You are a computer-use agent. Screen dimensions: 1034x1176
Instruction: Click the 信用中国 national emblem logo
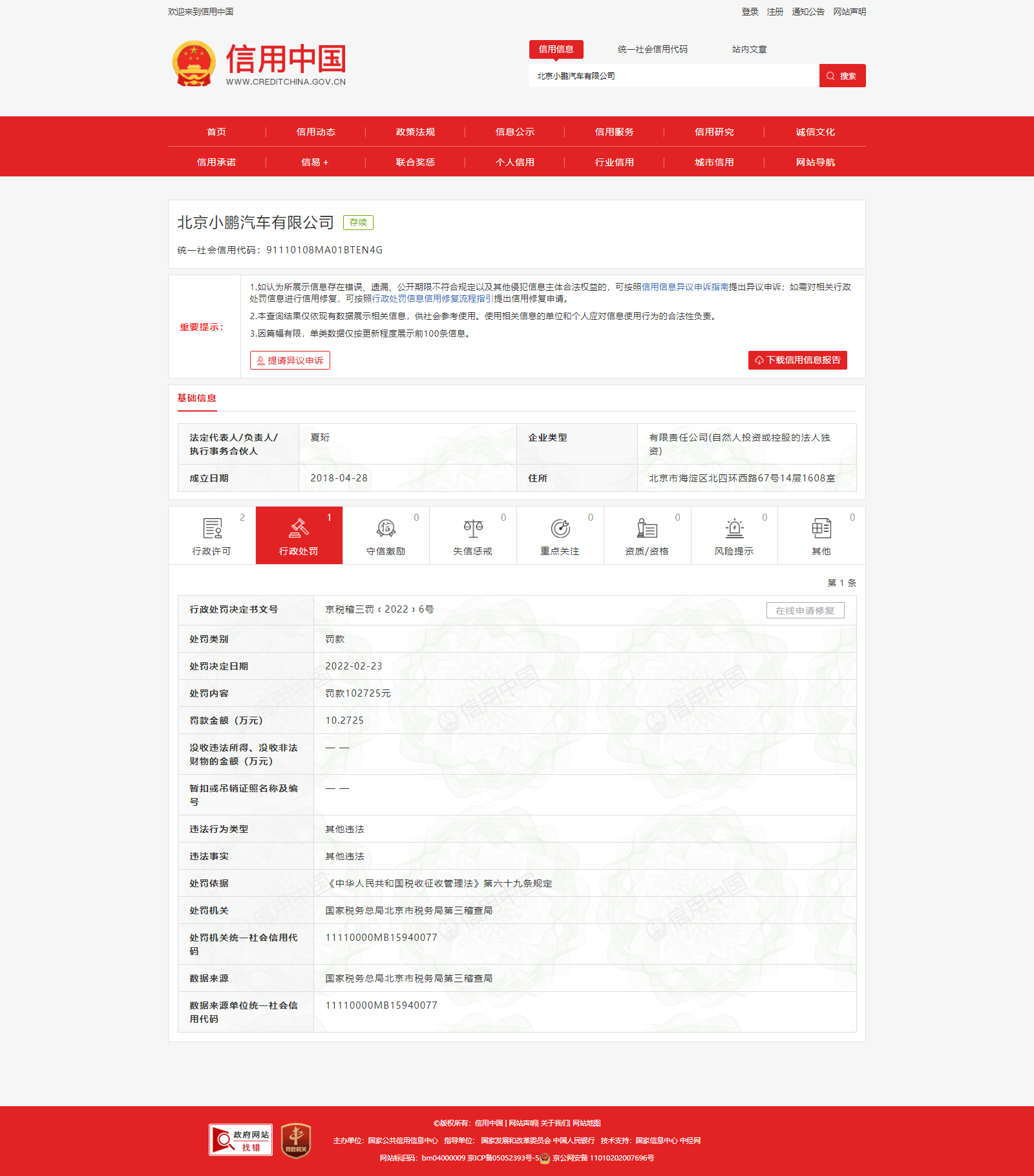[x=194, y=63]
